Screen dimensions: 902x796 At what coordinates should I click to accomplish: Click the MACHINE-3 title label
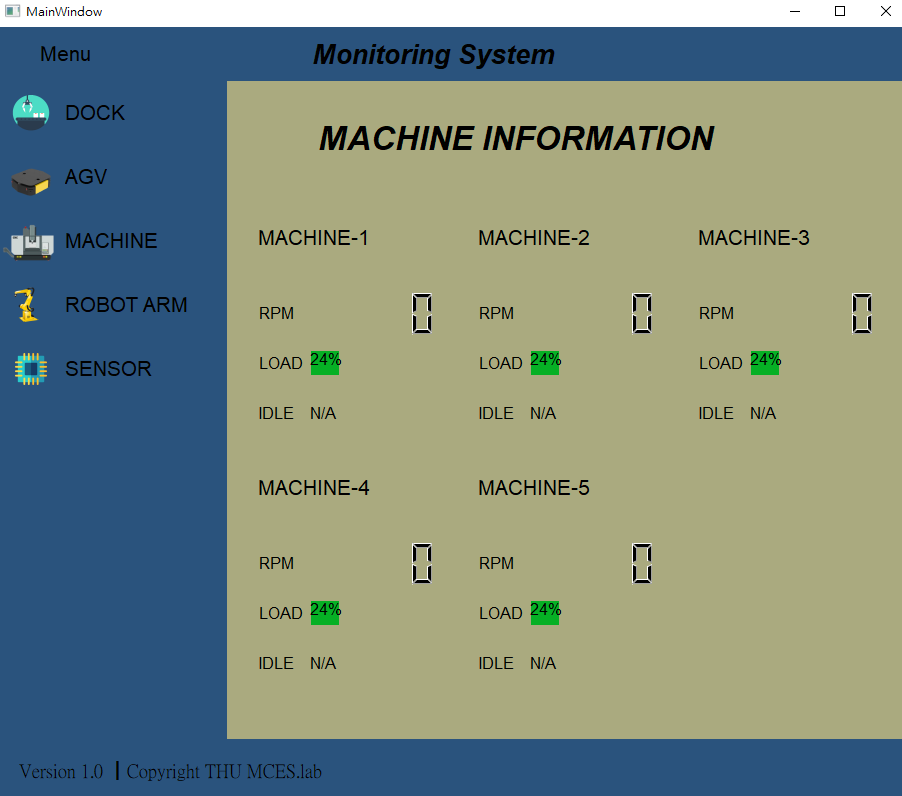(753, 237)
